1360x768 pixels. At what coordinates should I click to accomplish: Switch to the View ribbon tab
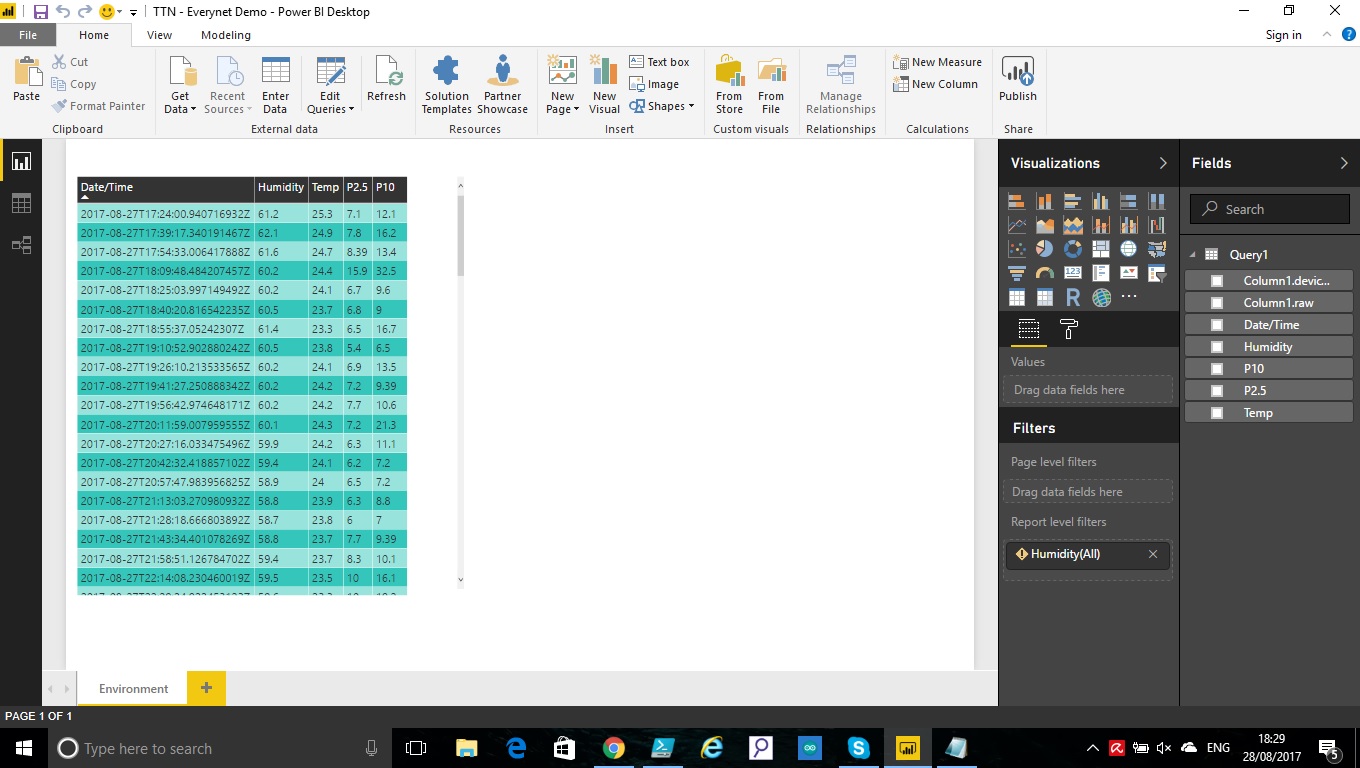pos(159,35)
